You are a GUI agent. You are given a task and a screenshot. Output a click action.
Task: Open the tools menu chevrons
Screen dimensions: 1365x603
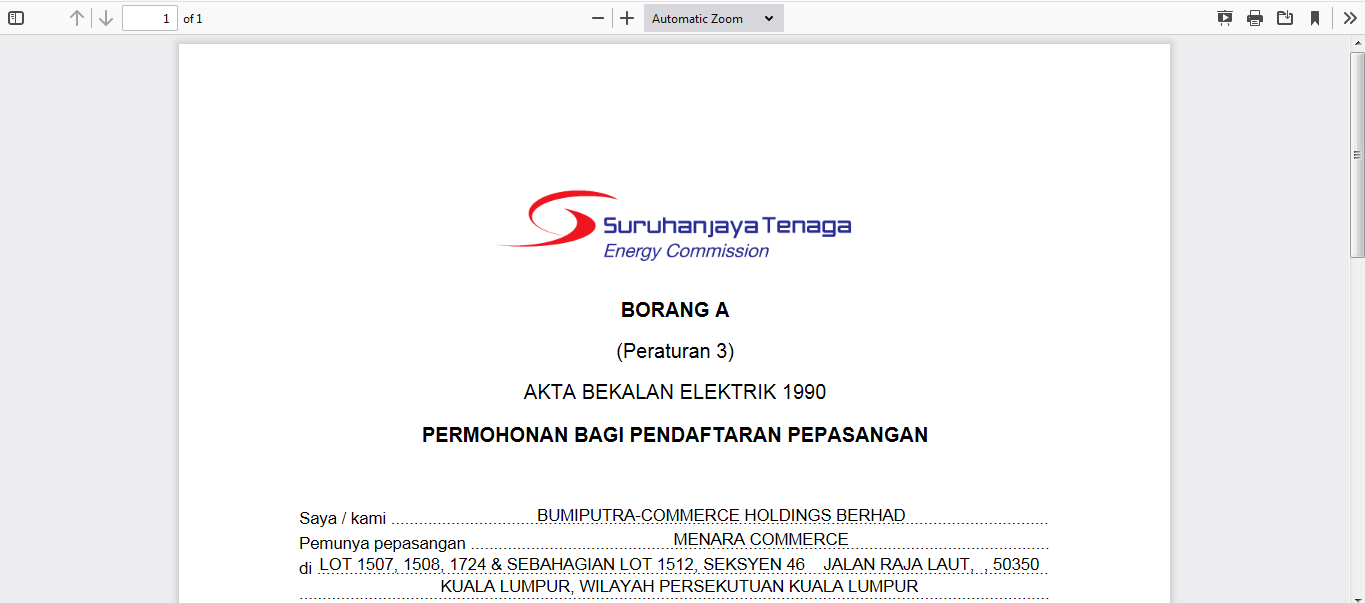click(1350, 18)
